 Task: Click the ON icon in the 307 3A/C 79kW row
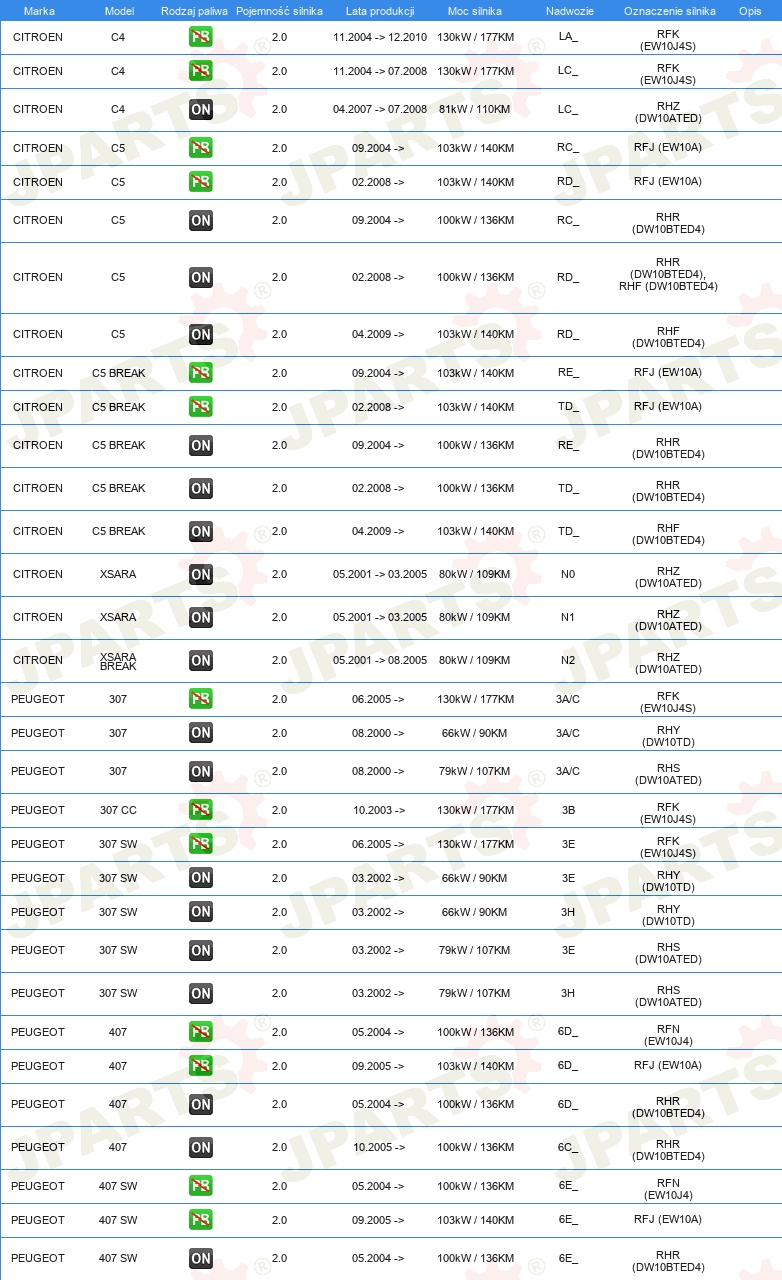[x=200, y=771]
